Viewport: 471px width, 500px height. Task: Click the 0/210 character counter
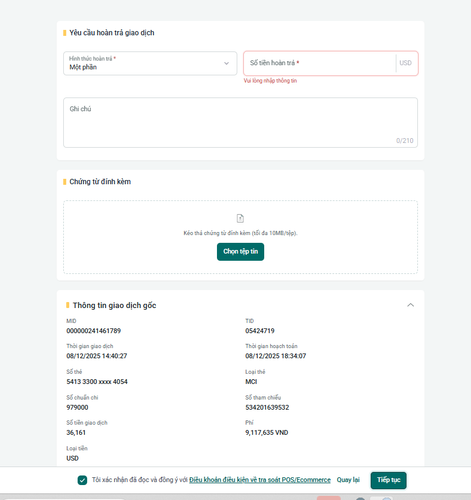(405, 141)
